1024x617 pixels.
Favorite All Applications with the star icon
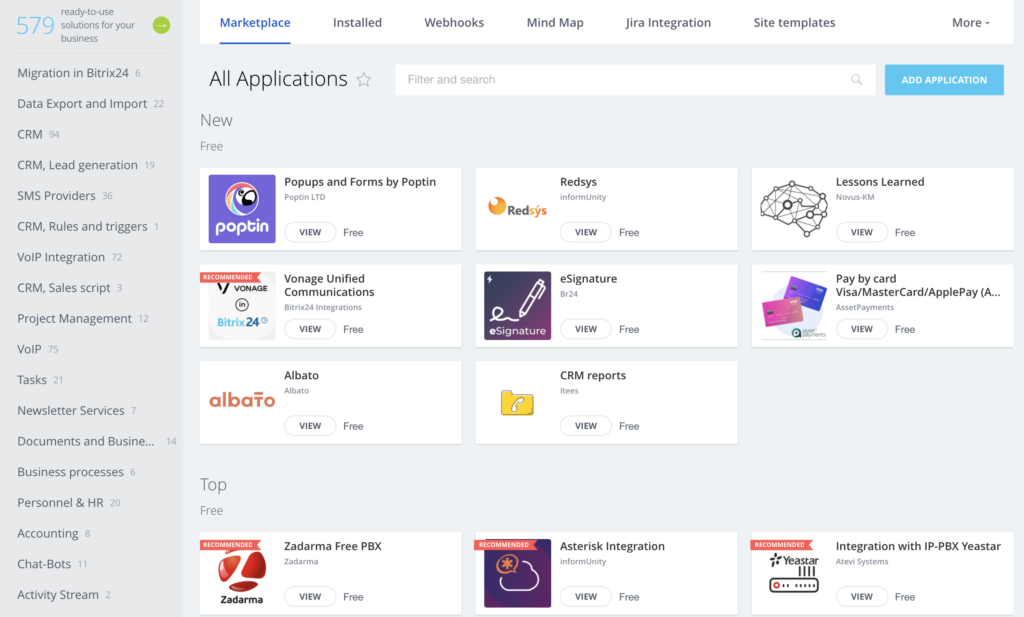pos(364,80)
